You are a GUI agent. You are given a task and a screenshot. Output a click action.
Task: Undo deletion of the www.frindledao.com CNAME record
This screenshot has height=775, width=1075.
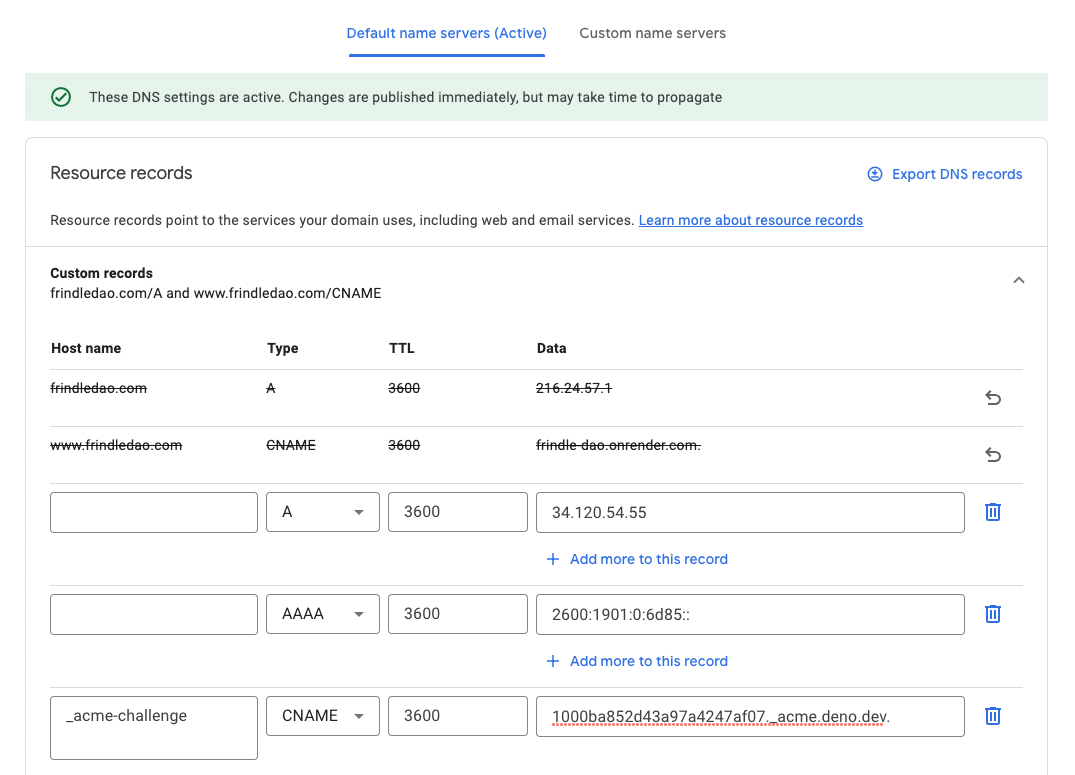pyautogui.click(x=993, y=455)
